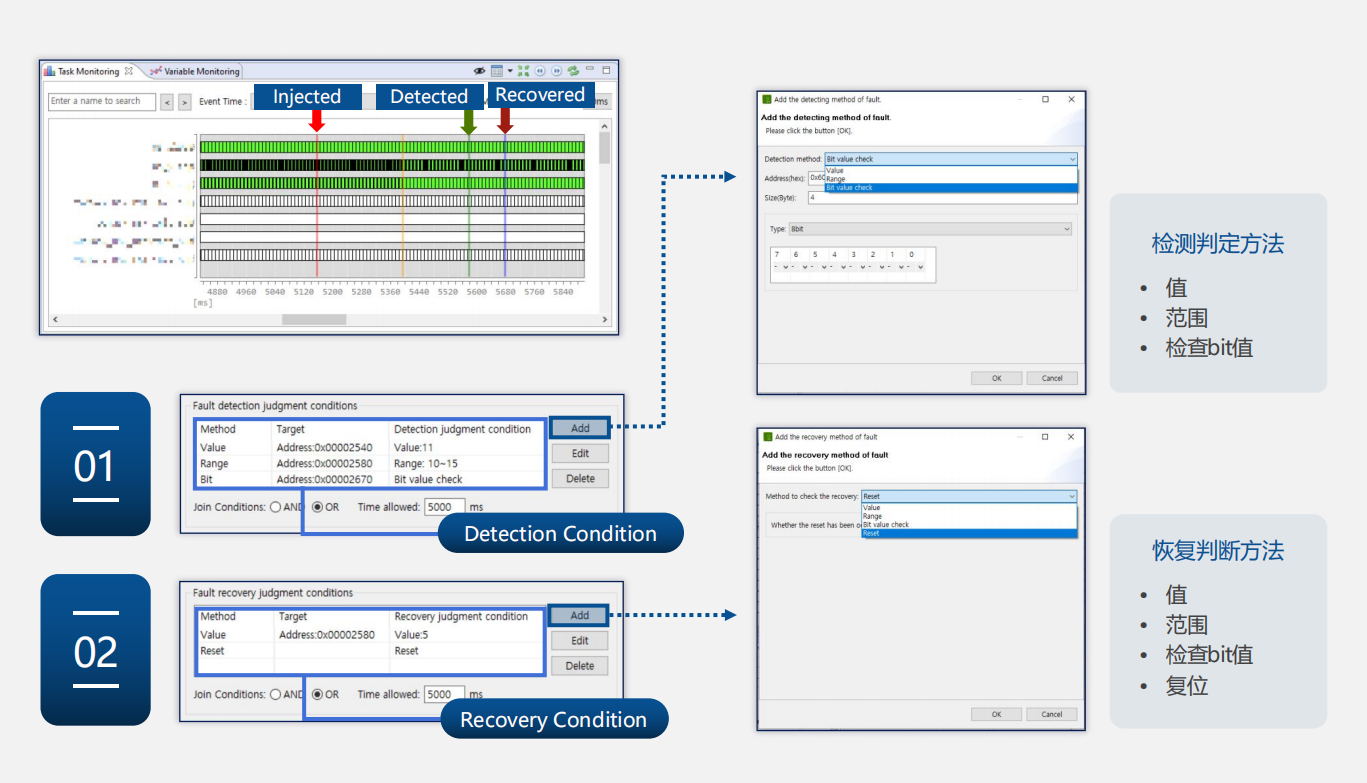1367x783 pixels.
Task: Open the Detection method dropdown
Action: [x=950, y=159]
